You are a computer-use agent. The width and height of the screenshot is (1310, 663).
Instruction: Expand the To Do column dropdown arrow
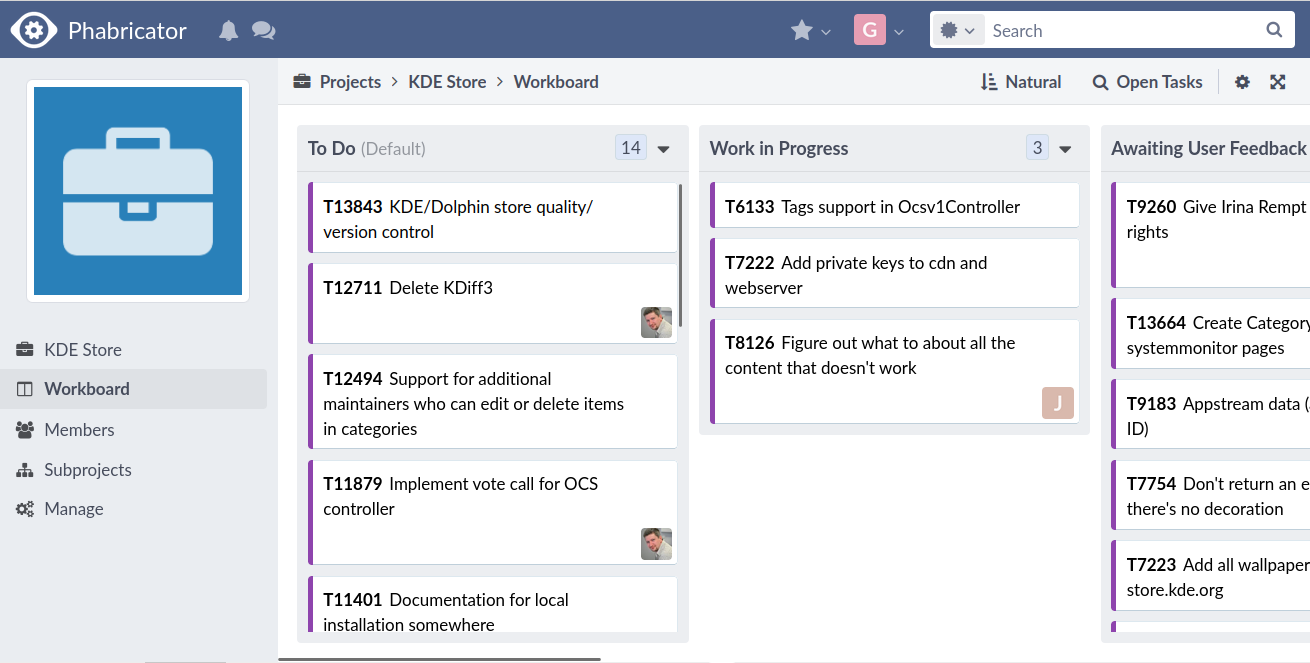coord(663,149)
